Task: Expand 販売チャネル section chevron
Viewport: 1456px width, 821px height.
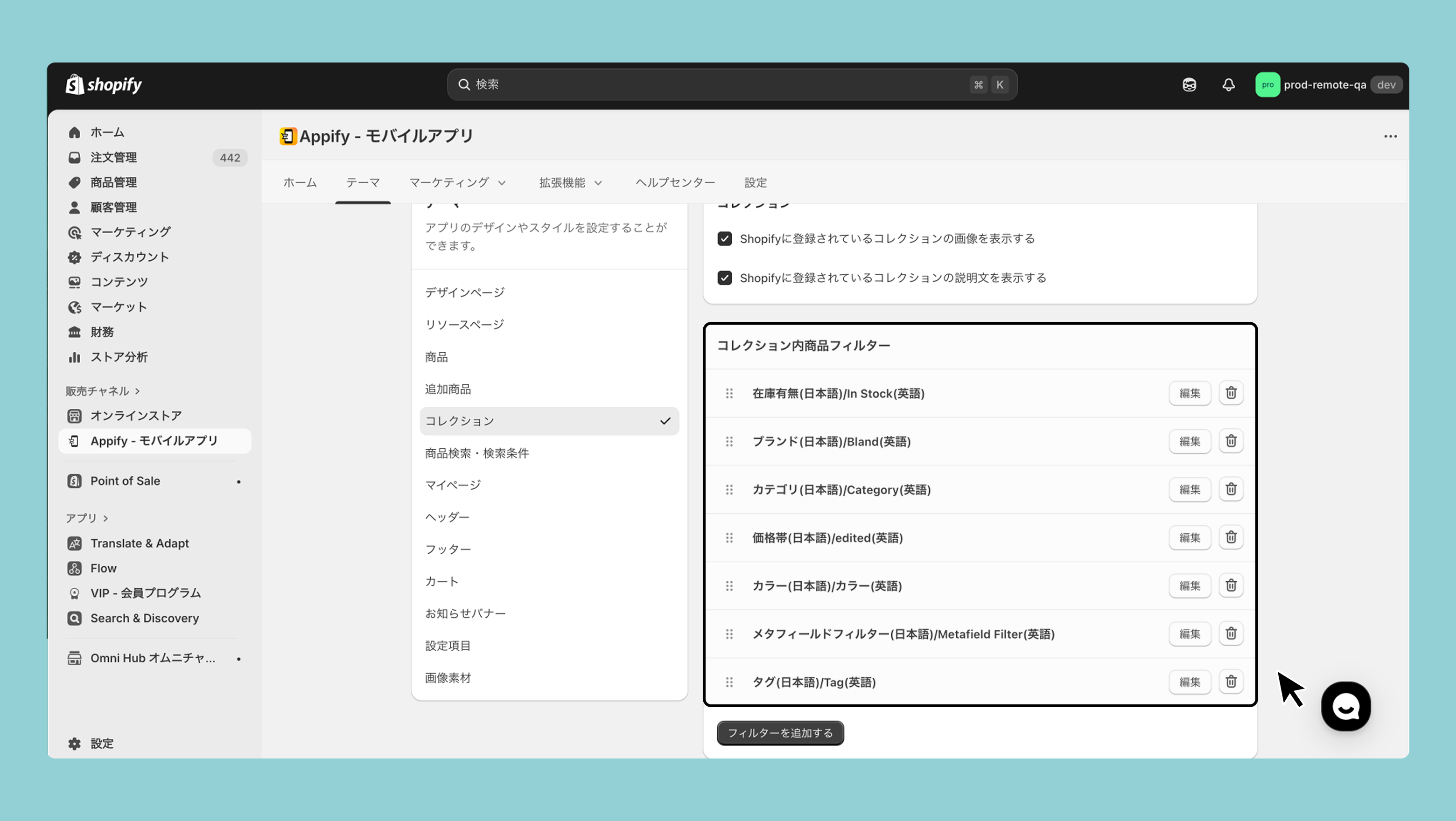Action: [x=137, y=391]
